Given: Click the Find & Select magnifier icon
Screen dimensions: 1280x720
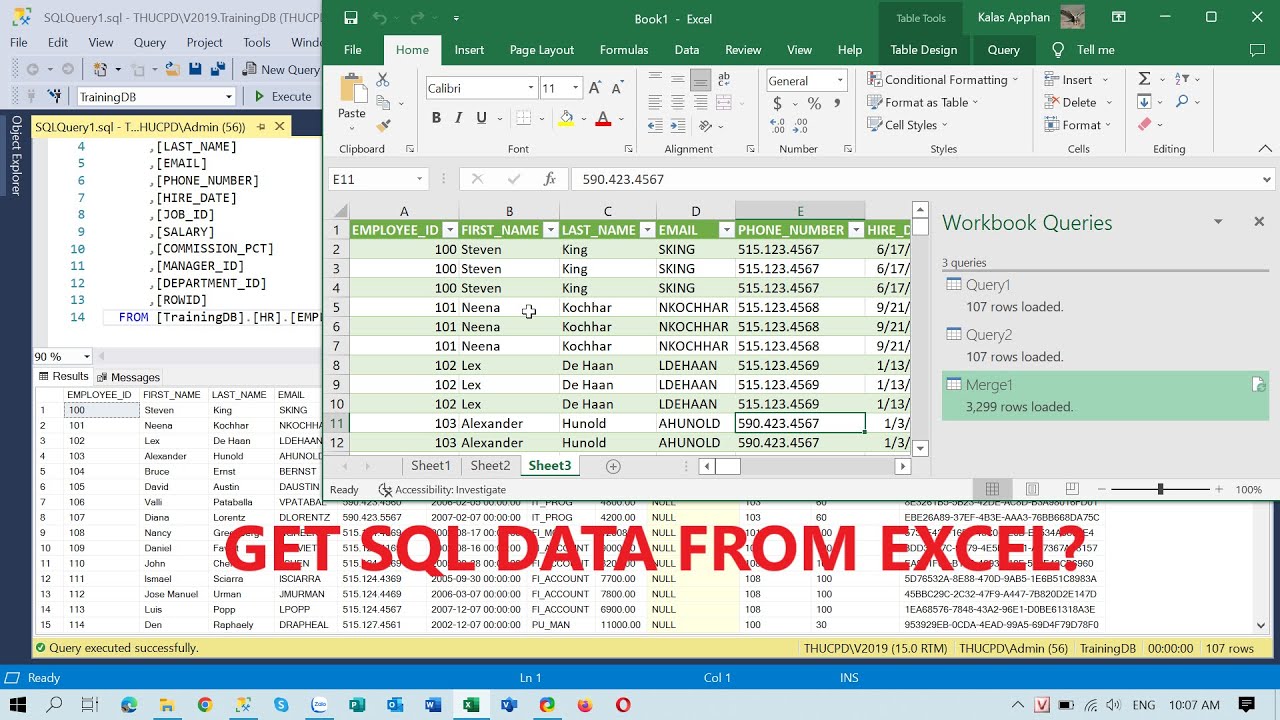Looking at the screenshot, I should pos(1182,101).
